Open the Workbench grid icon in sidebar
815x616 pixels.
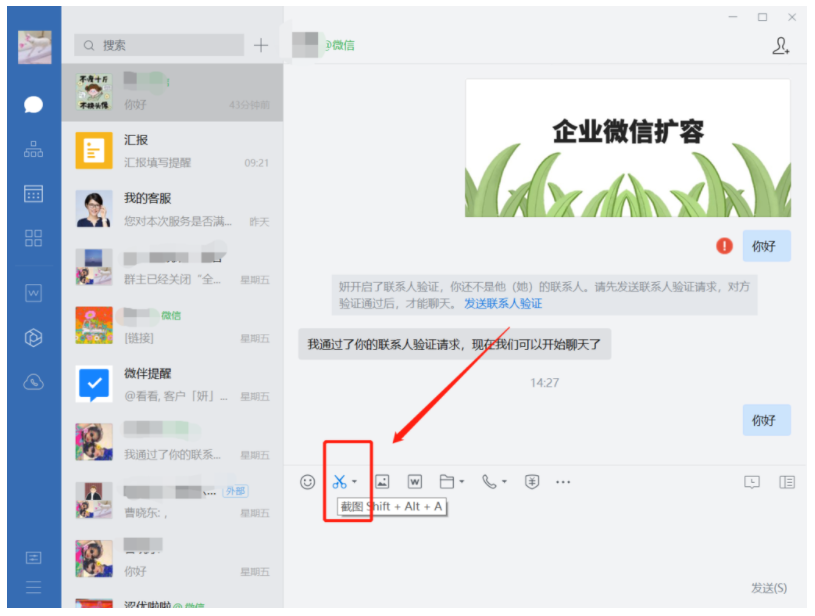point(33,238)
